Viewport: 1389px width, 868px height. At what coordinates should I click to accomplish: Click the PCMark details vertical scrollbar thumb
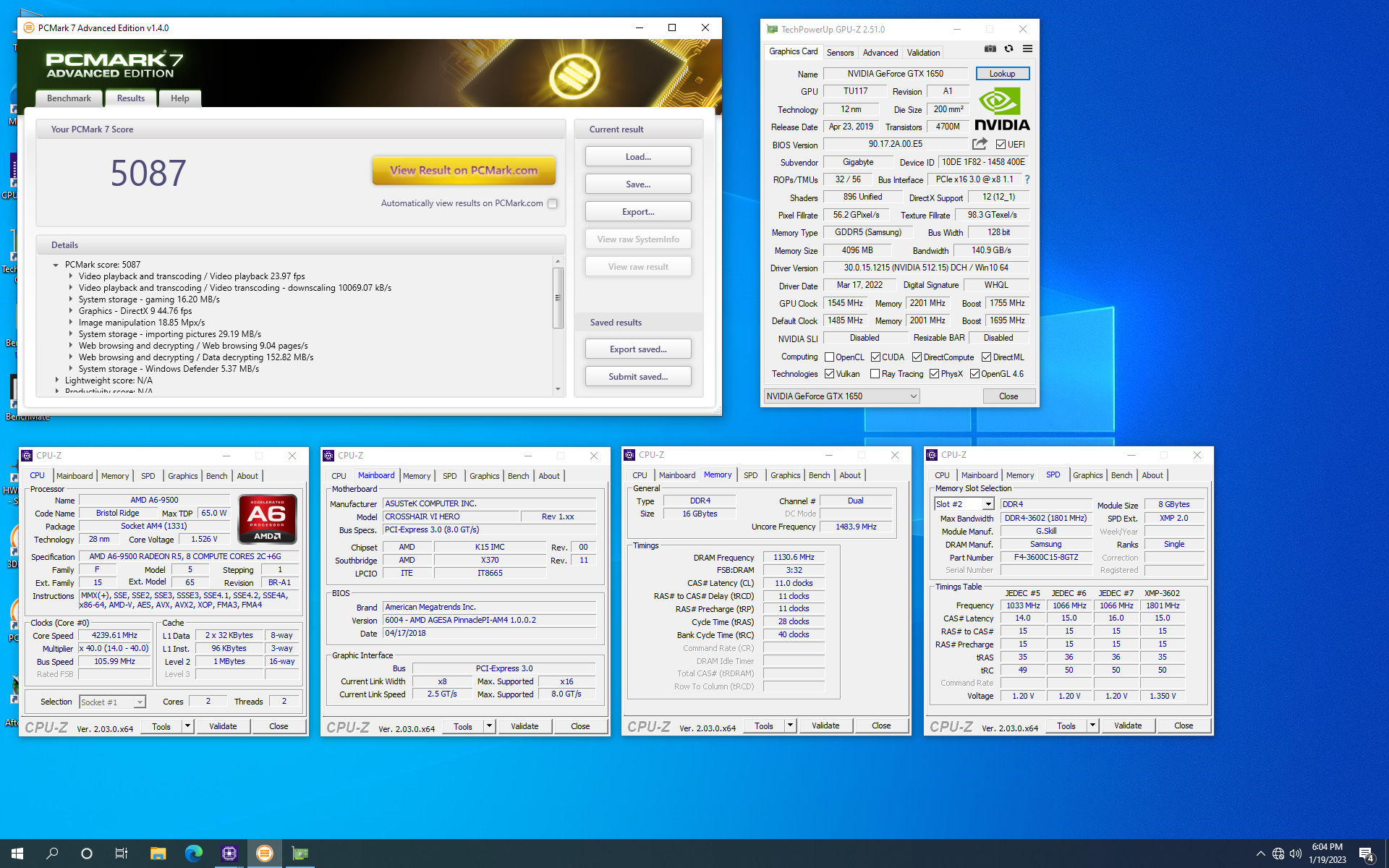tap(558, 297)
